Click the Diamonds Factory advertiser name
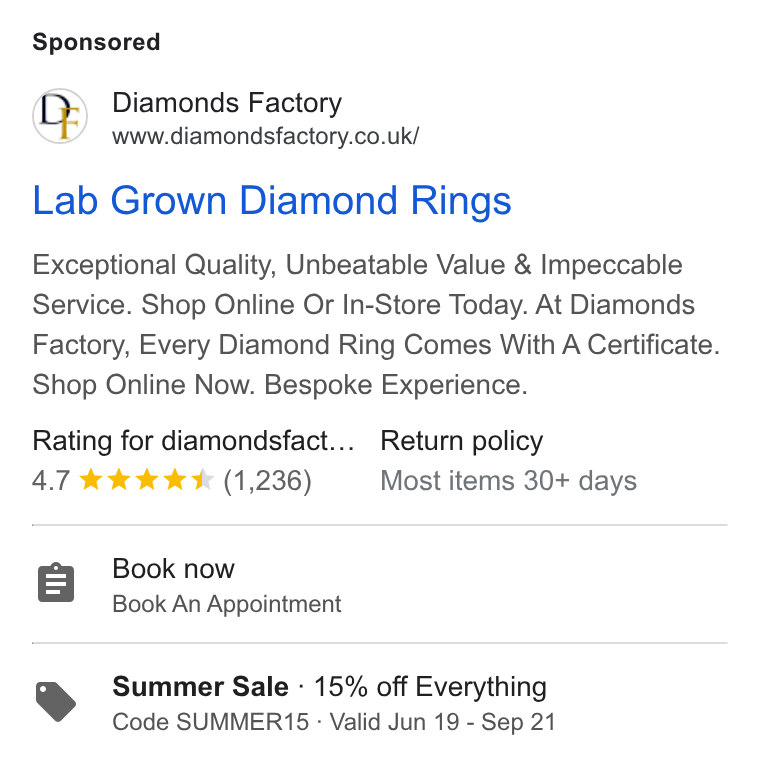Image resolution: width=760 pixels, height=760 pixels. click(227, 103)
